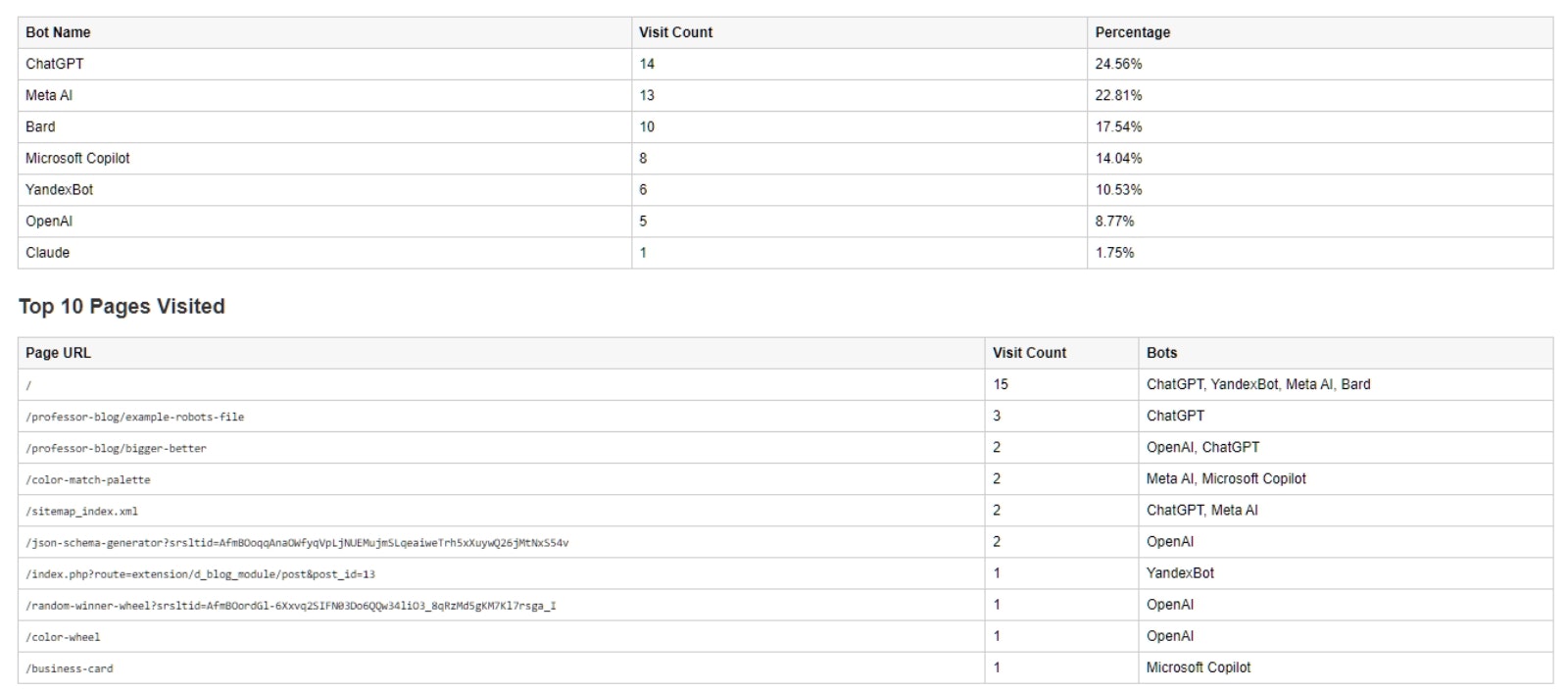The image size is (1568, 691).
Task: Click the "/sitemap_index.xml" URL
Action: [x=81, y=511]
